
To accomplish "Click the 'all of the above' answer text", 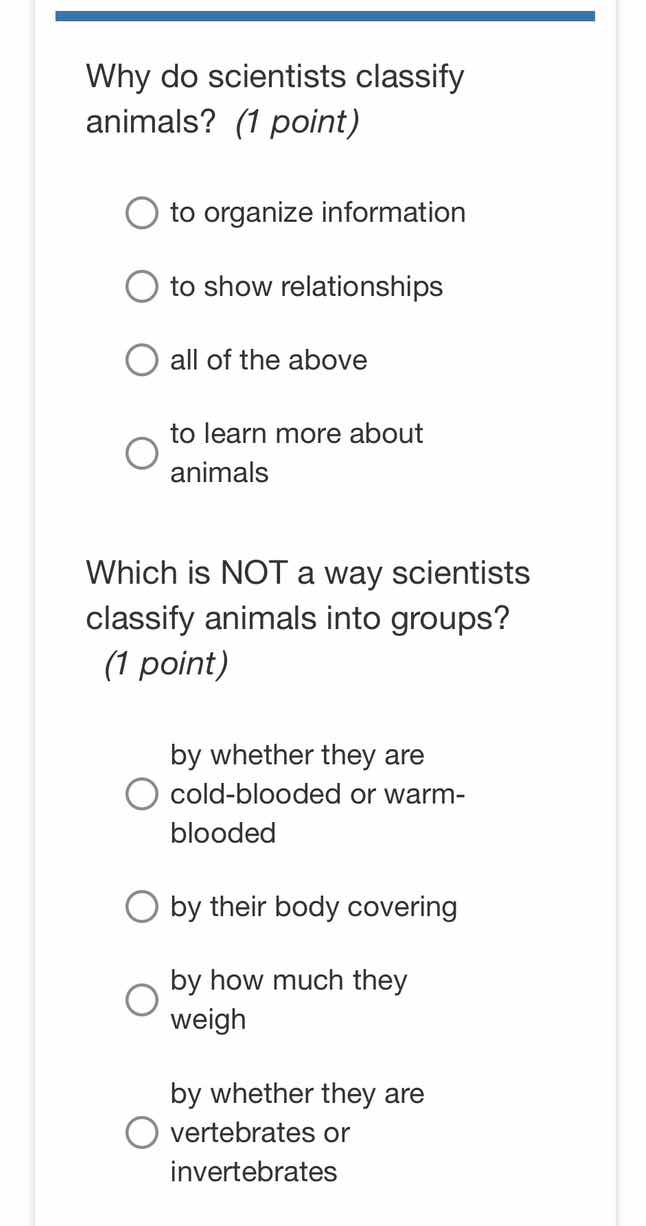I will click(x=268, y=359).
